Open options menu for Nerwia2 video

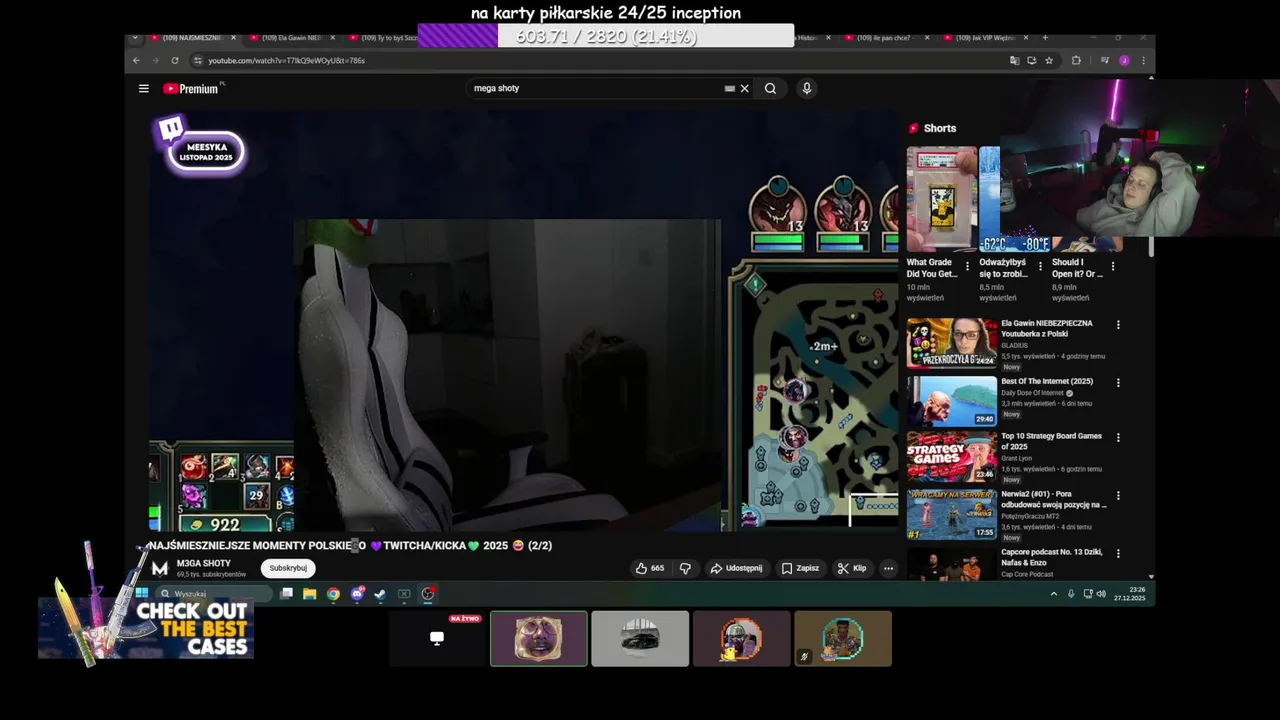1118,496
